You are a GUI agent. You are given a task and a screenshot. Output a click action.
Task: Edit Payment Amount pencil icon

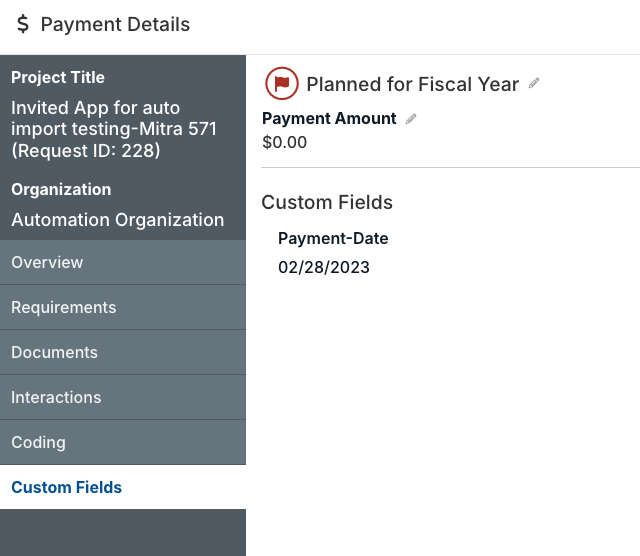click(x=411, y=119)
